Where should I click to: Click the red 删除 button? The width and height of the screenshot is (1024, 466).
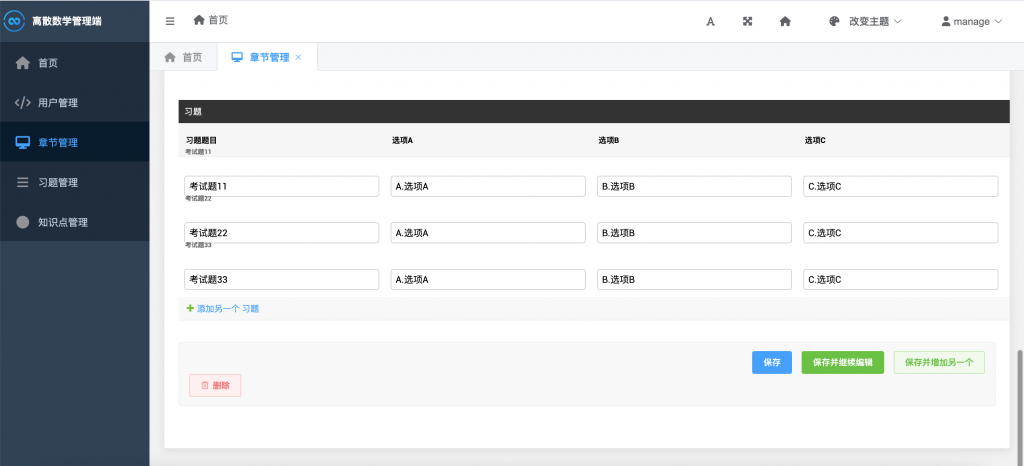pos(215,386)
